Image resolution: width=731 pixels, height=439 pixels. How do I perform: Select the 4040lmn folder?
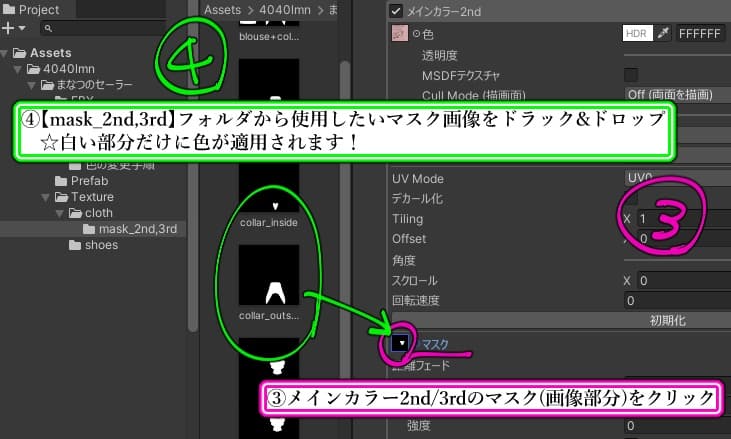pos(69,69)
